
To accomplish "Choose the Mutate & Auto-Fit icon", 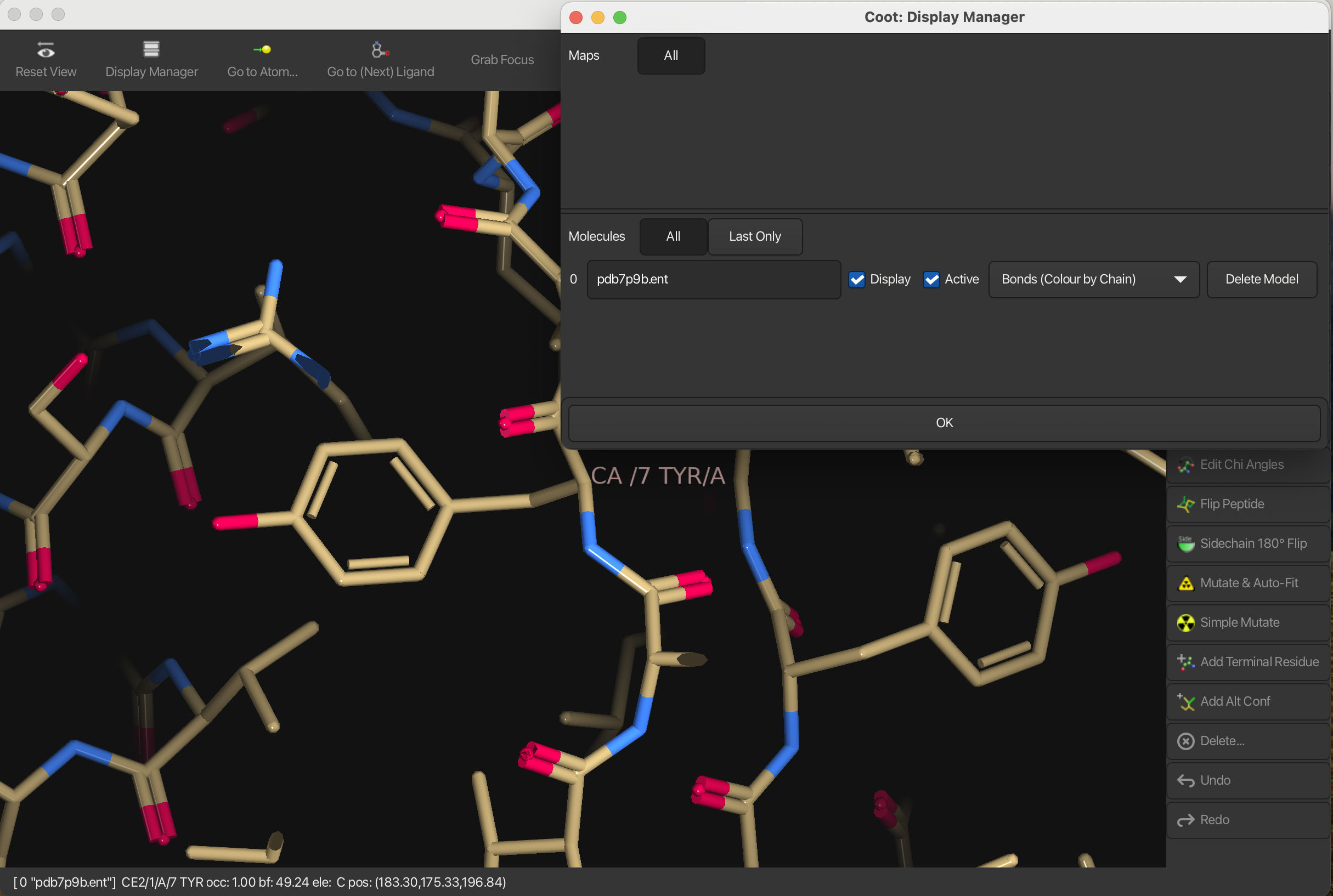I will tap(1185, 583).
